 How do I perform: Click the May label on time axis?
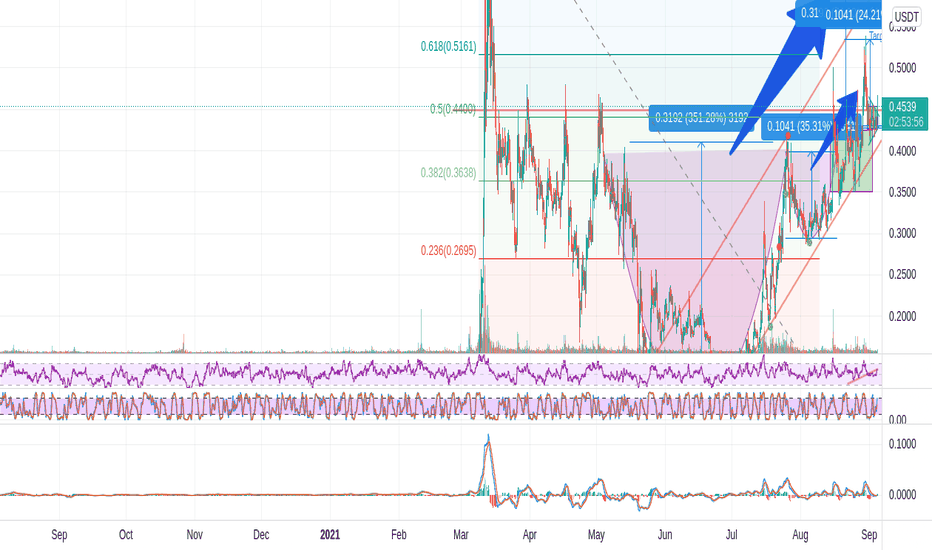[596, 535]
